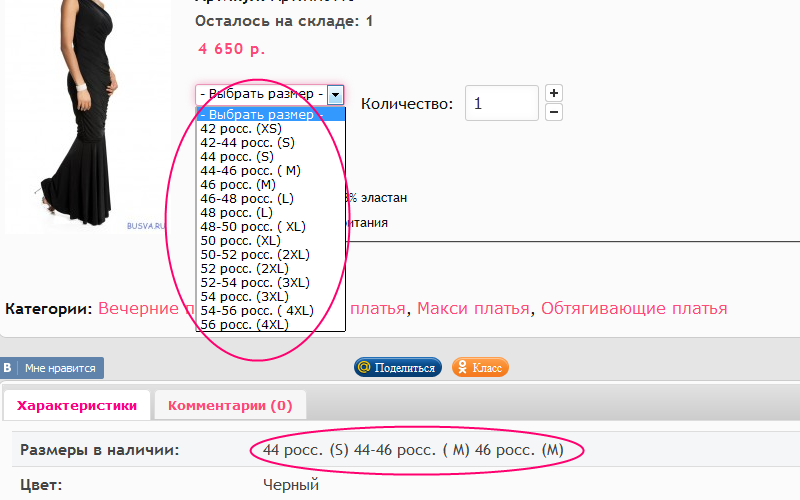
Task: Choose 50 росс. (XL) in dropdown
Action: [240, 241]
